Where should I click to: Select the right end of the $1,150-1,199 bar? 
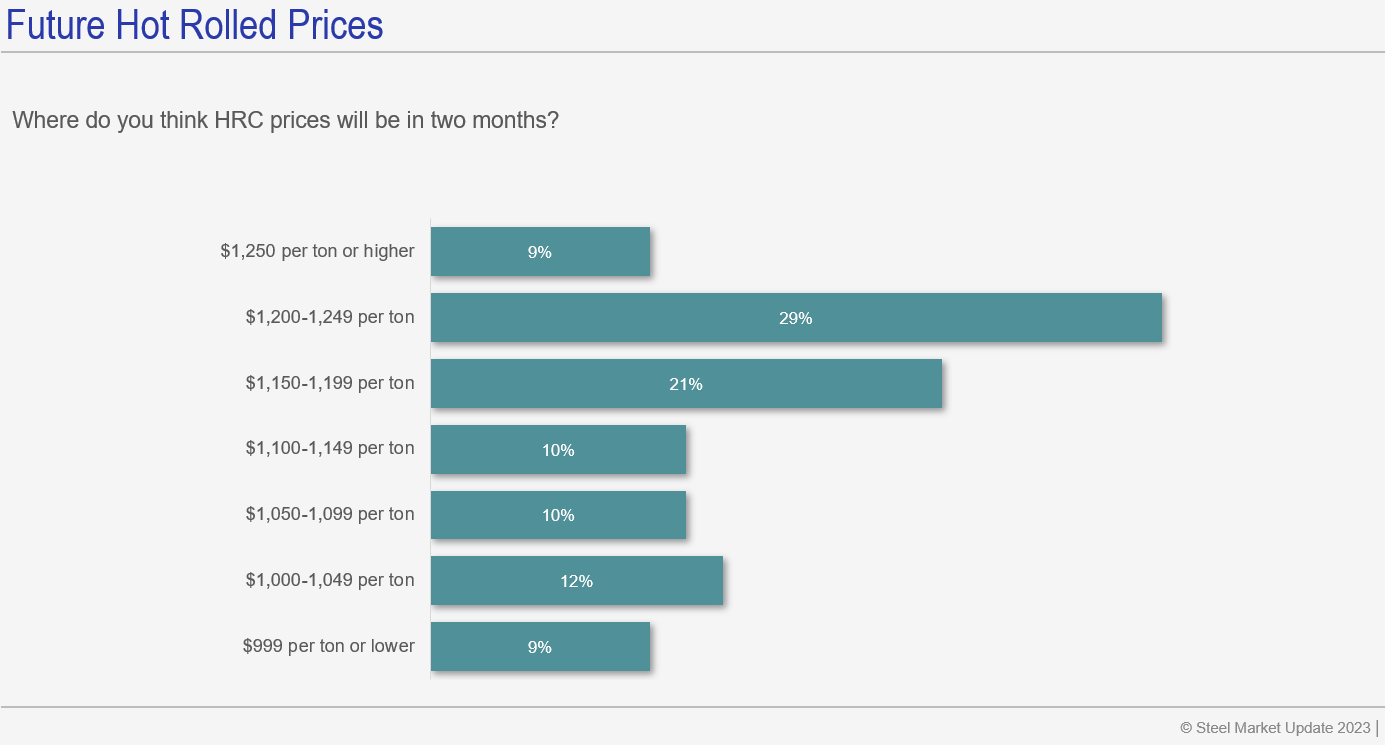[x=936, y=384]
